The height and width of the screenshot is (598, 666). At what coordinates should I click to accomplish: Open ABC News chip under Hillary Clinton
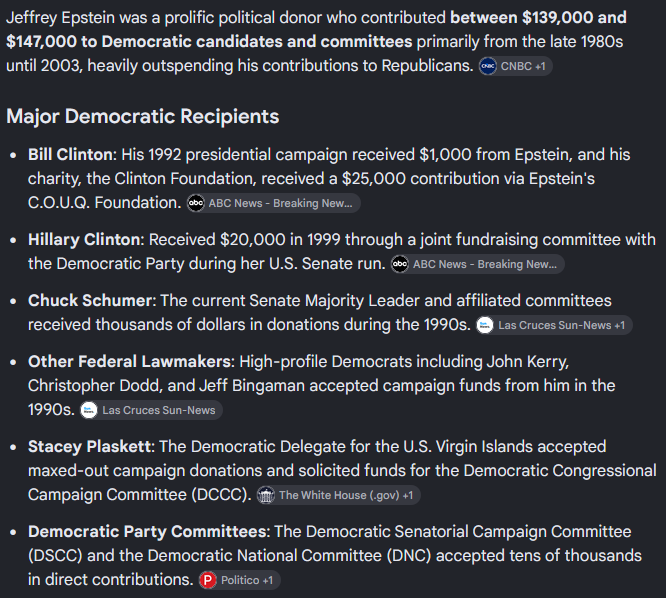point(478,264)
